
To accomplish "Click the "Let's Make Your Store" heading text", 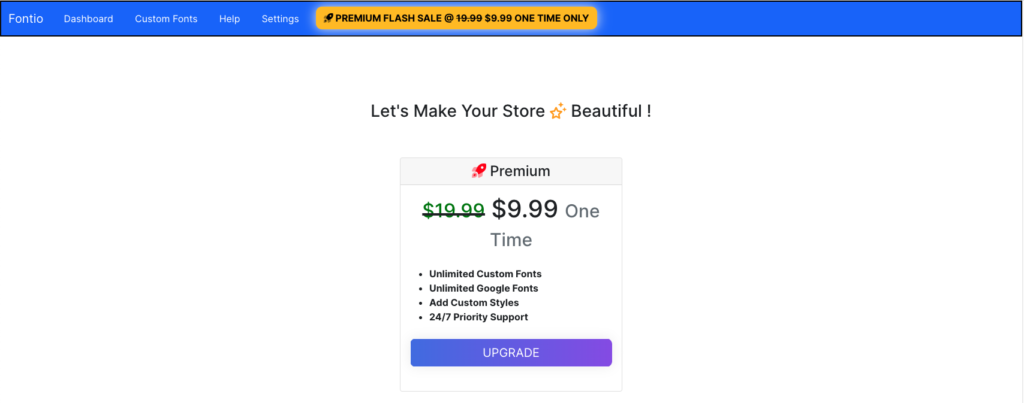I will 458,111.
